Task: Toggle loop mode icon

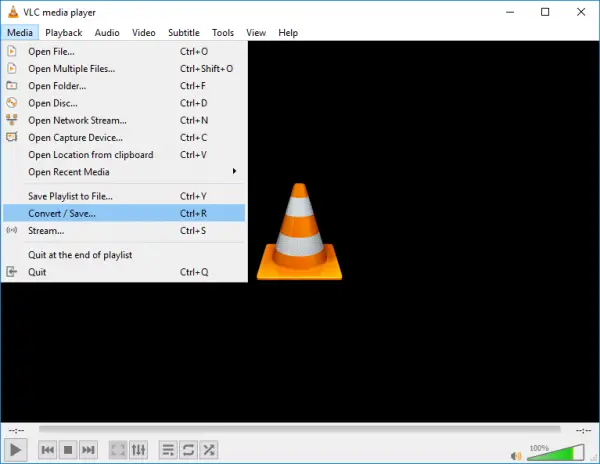Action: 188,450
